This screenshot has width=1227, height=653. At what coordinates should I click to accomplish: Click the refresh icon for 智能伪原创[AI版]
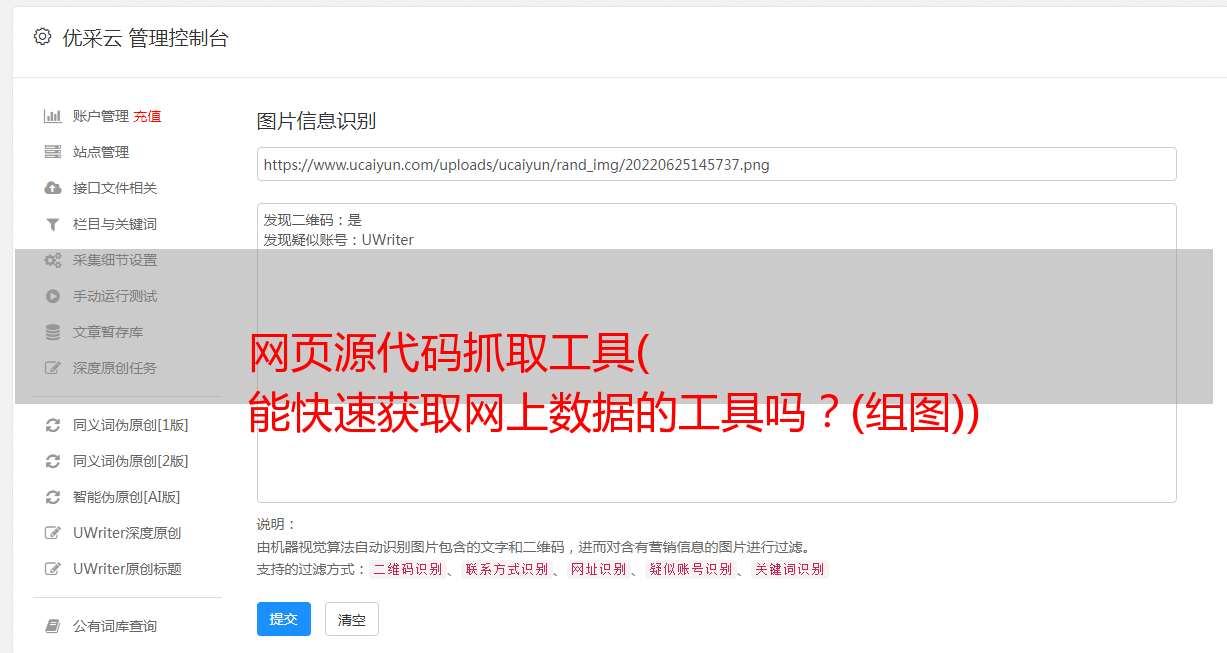(53, 497)
